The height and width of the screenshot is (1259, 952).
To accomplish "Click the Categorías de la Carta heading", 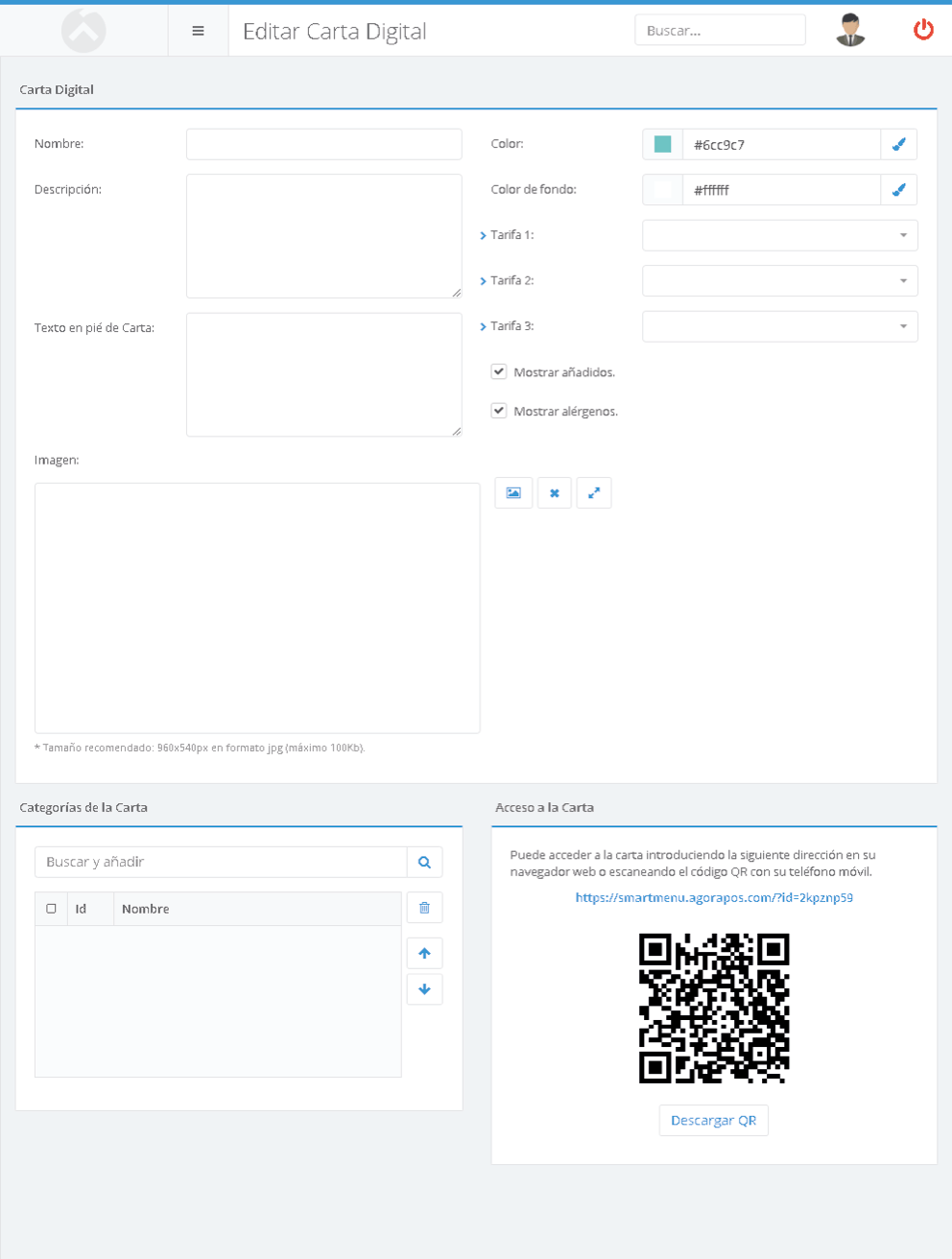I will [x=83, y=807].
